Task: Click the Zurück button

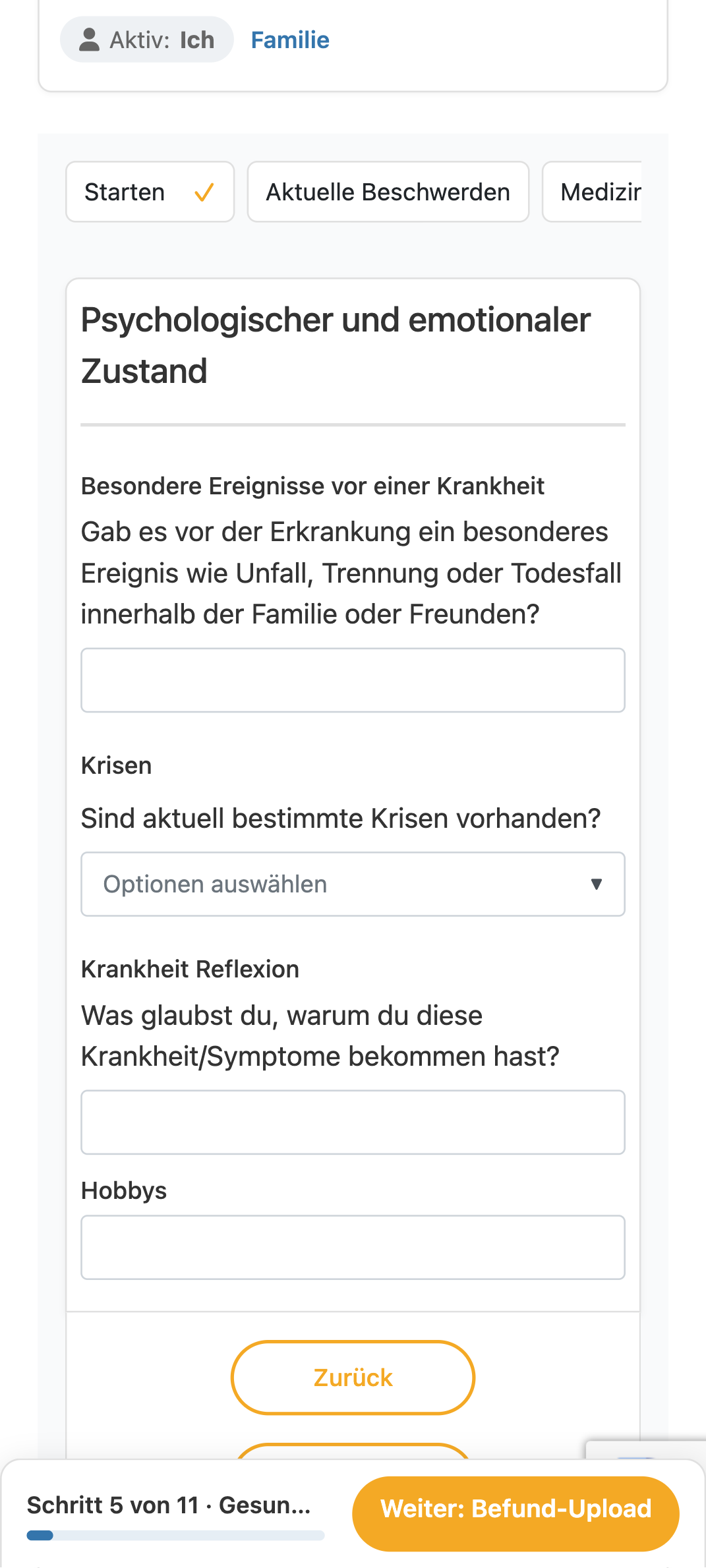Action: coord(353,1378)
